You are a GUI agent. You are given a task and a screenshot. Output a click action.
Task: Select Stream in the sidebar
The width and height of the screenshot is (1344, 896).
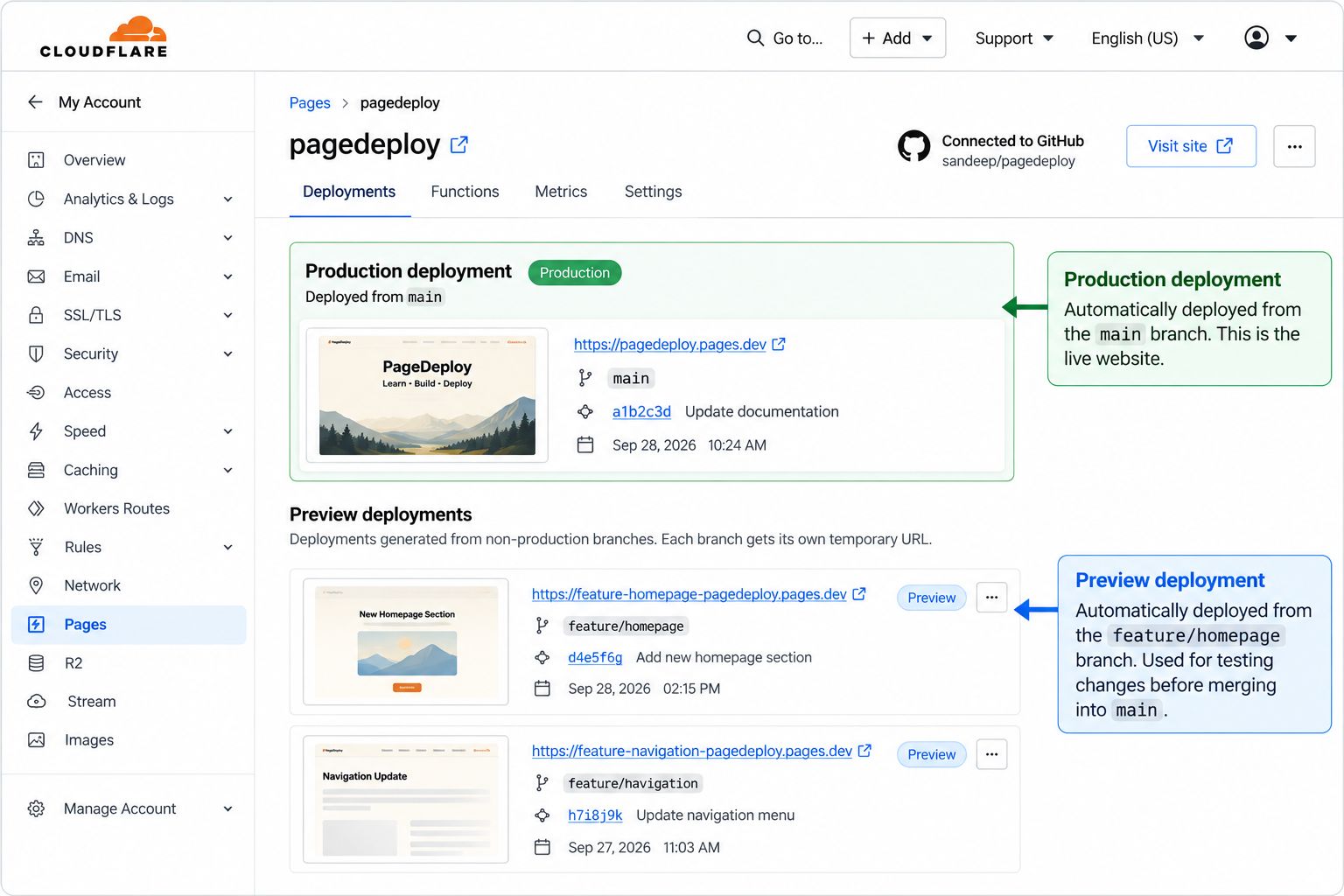tap(129, 702)
